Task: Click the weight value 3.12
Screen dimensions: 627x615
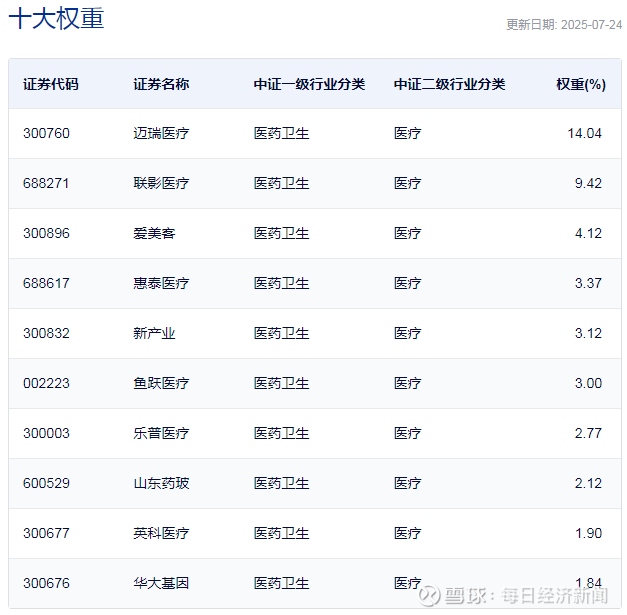Action: pos(588,333)
